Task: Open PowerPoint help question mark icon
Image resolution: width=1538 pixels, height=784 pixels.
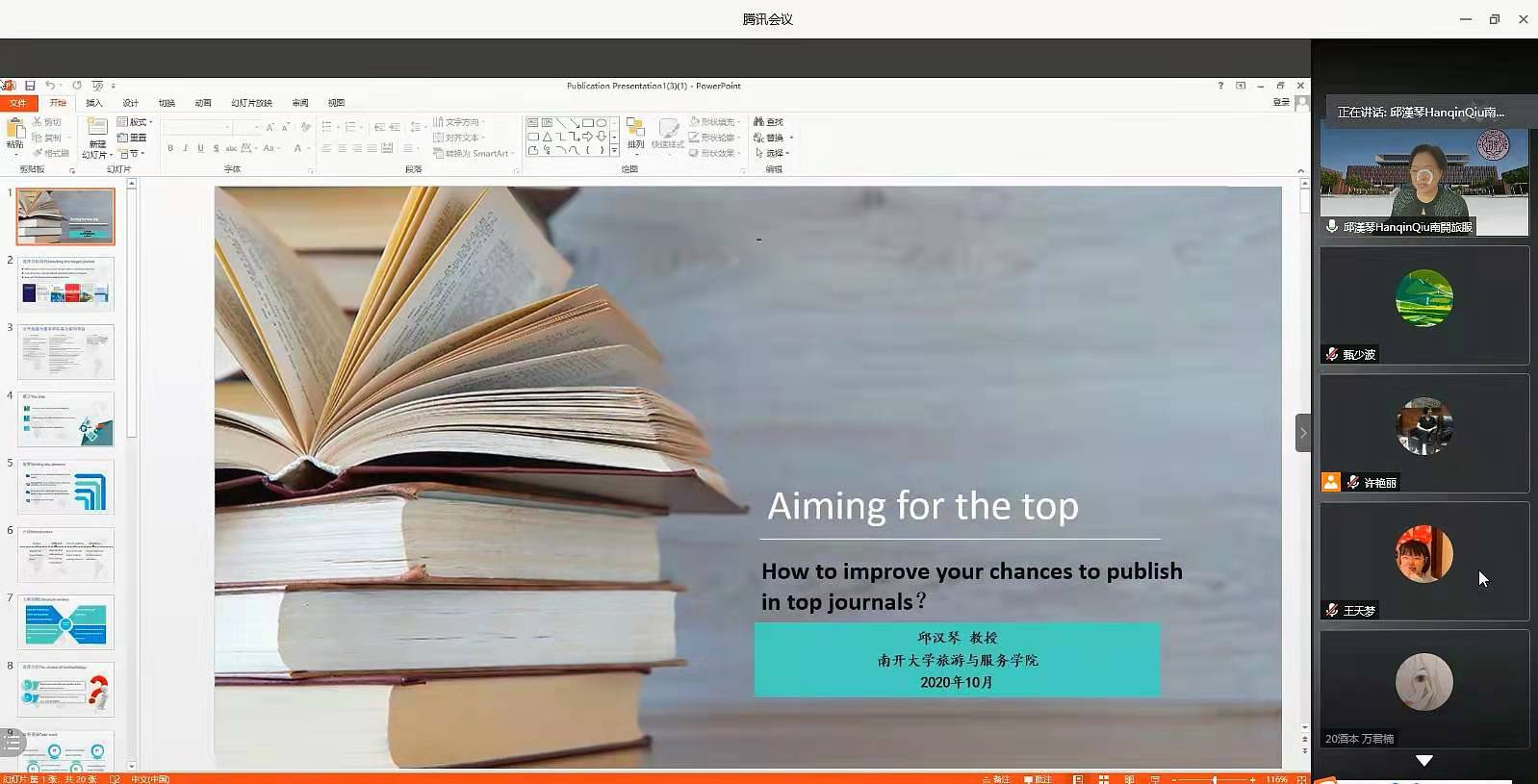Action: [x=1220, y=86]
